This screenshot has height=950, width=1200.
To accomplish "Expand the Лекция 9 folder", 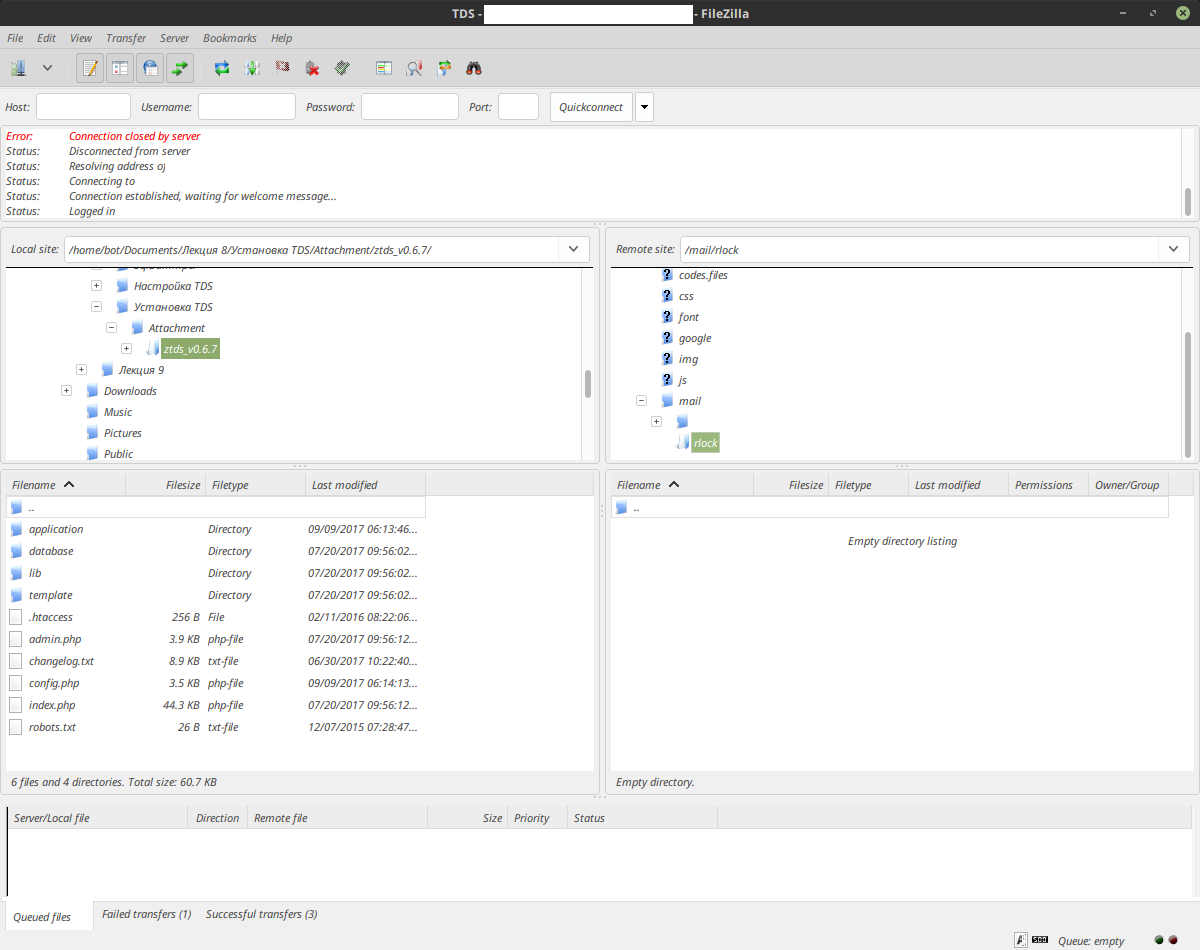I will pos(82,370).
